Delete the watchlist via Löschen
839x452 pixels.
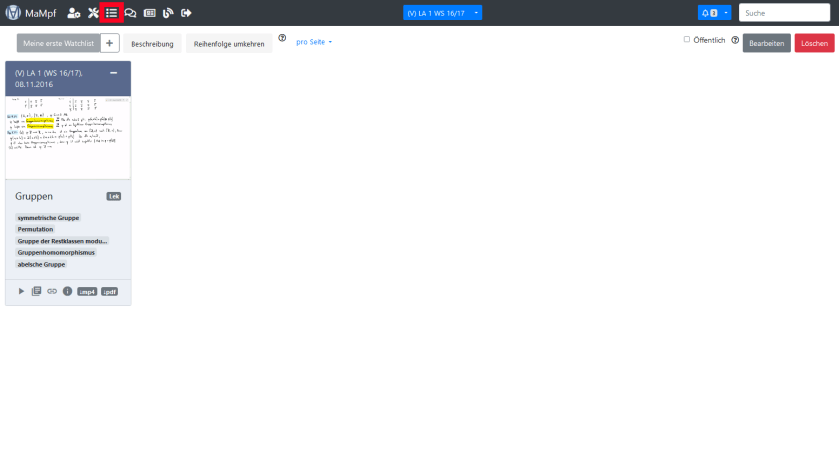click(814, 43)
